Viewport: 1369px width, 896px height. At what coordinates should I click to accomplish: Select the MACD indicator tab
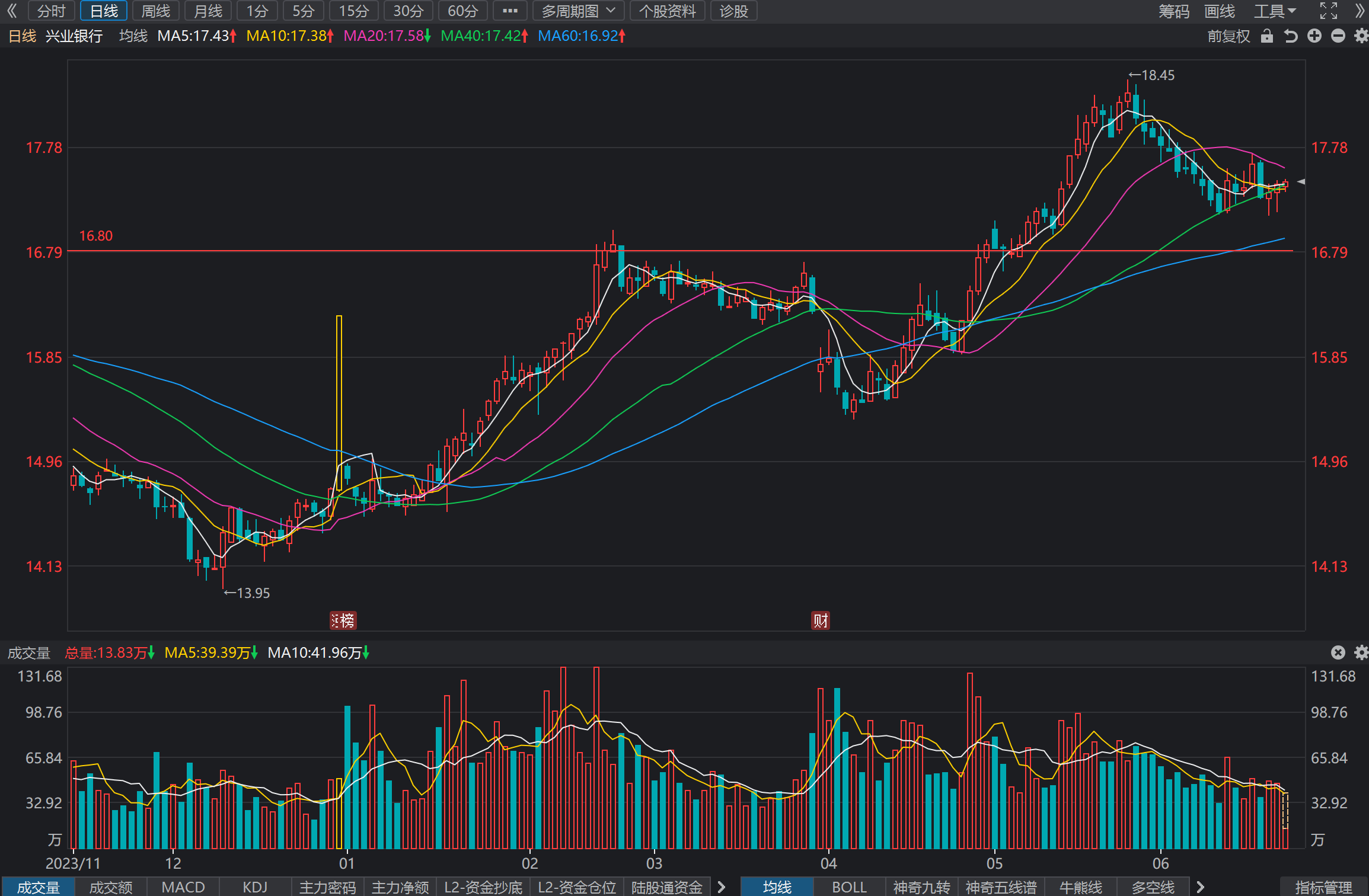coord(183,887)
